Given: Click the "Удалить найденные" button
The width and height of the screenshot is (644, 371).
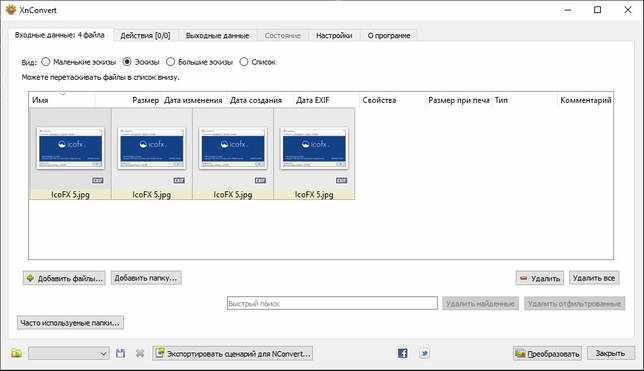Looking at the screenshot, I should [480, 304].
